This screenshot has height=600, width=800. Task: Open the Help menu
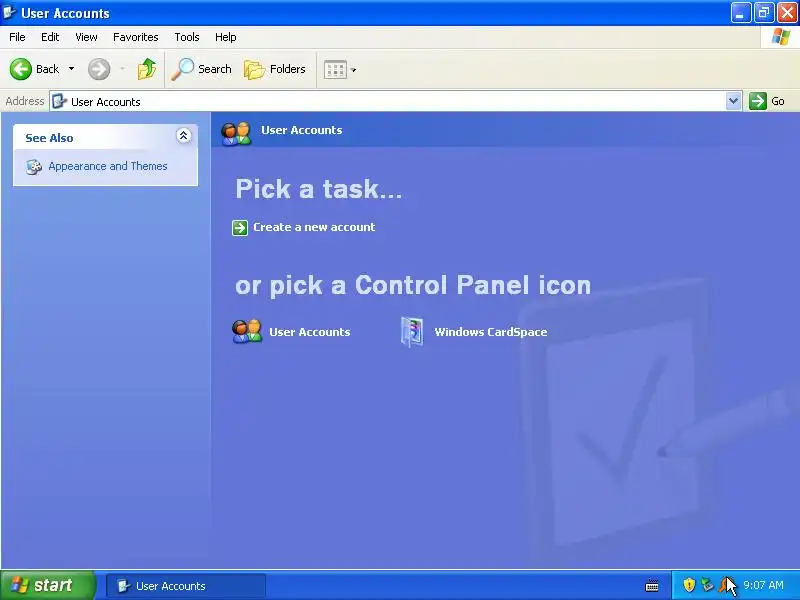coord(226,37)
